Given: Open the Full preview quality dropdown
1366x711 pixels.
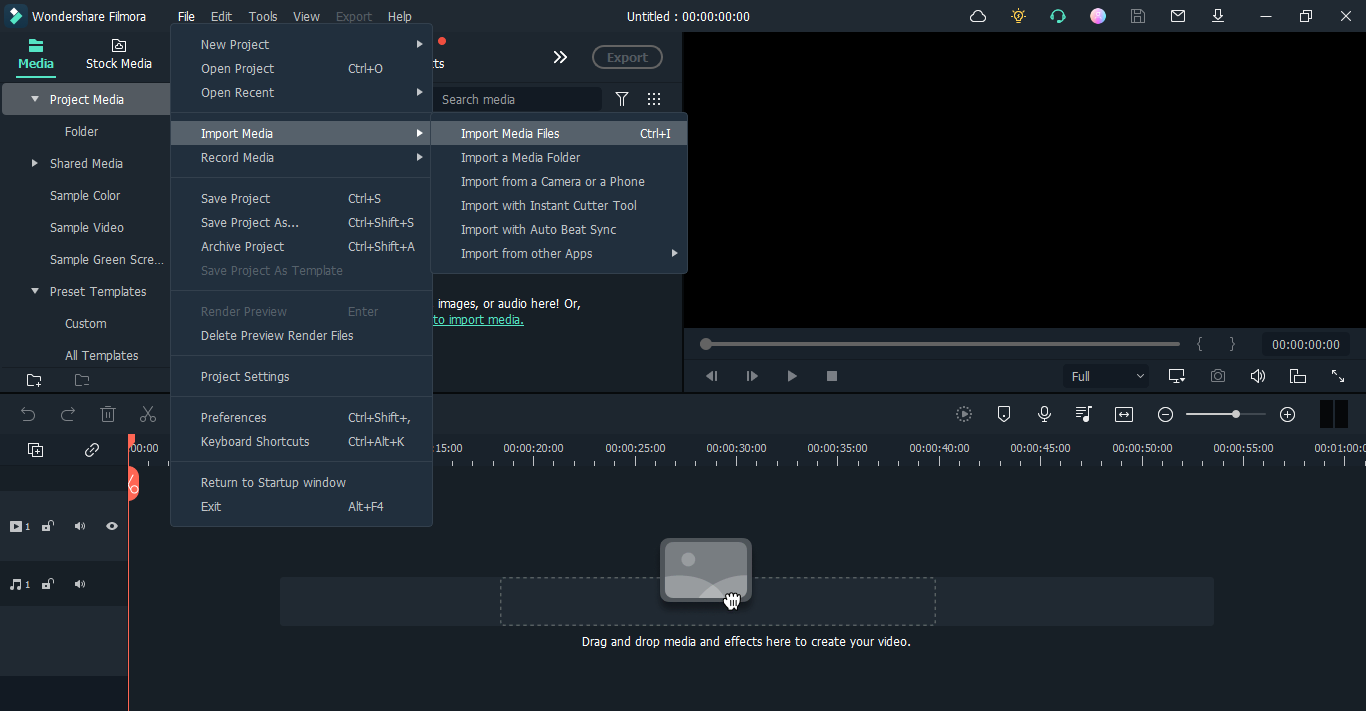Looking at the screenshot, I should (1107, 376).
